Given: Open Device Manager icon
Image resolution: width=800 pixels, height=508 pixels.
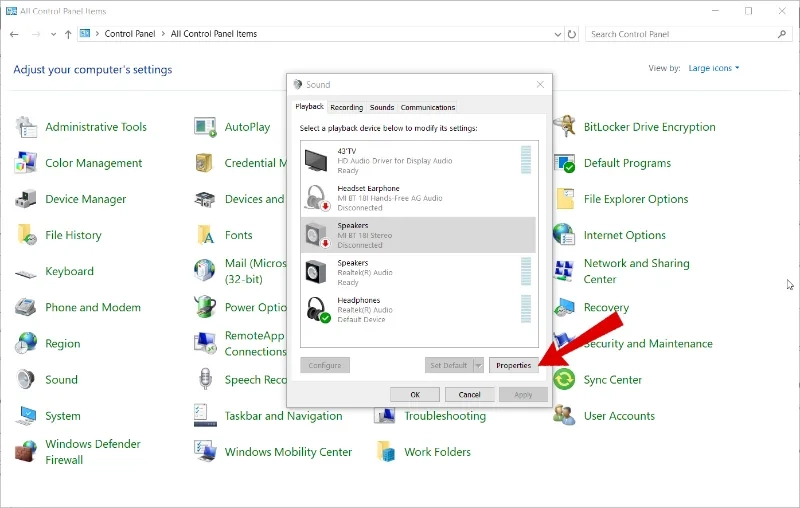Looking at the screenshot, I should click(26, 199).
